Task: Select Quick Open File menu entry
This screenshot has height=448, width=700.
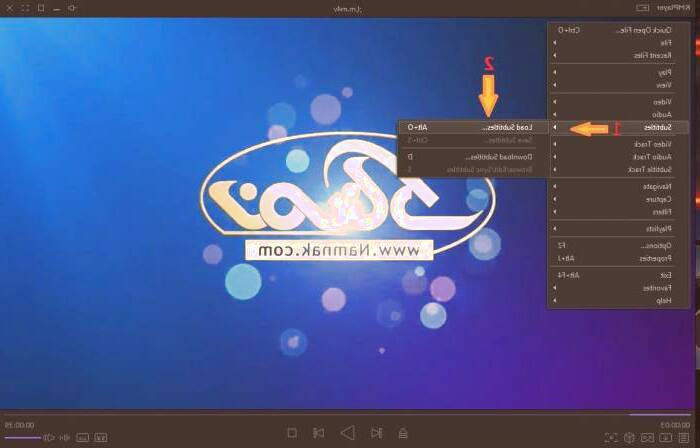Action: [x=618, y=30]
